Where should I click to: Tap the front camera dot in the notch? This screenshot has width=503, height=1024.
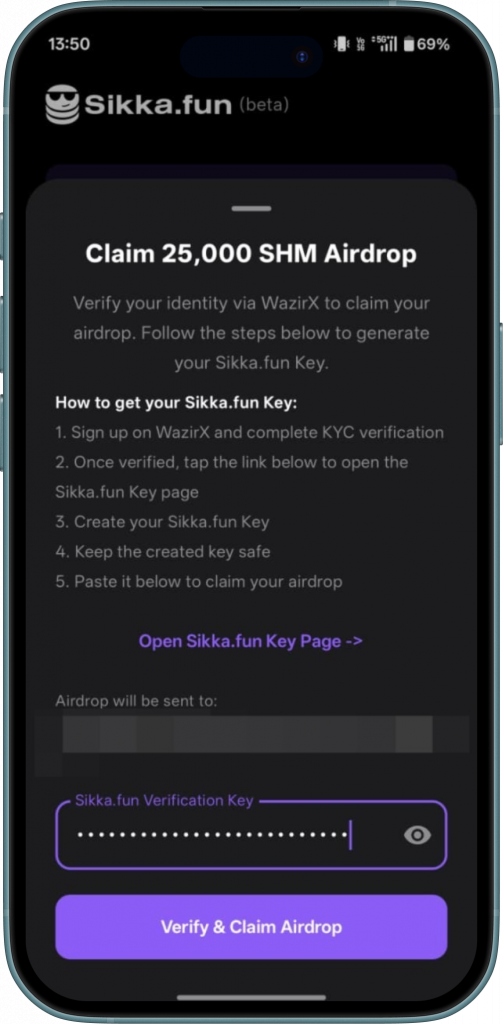click(301, 57)
